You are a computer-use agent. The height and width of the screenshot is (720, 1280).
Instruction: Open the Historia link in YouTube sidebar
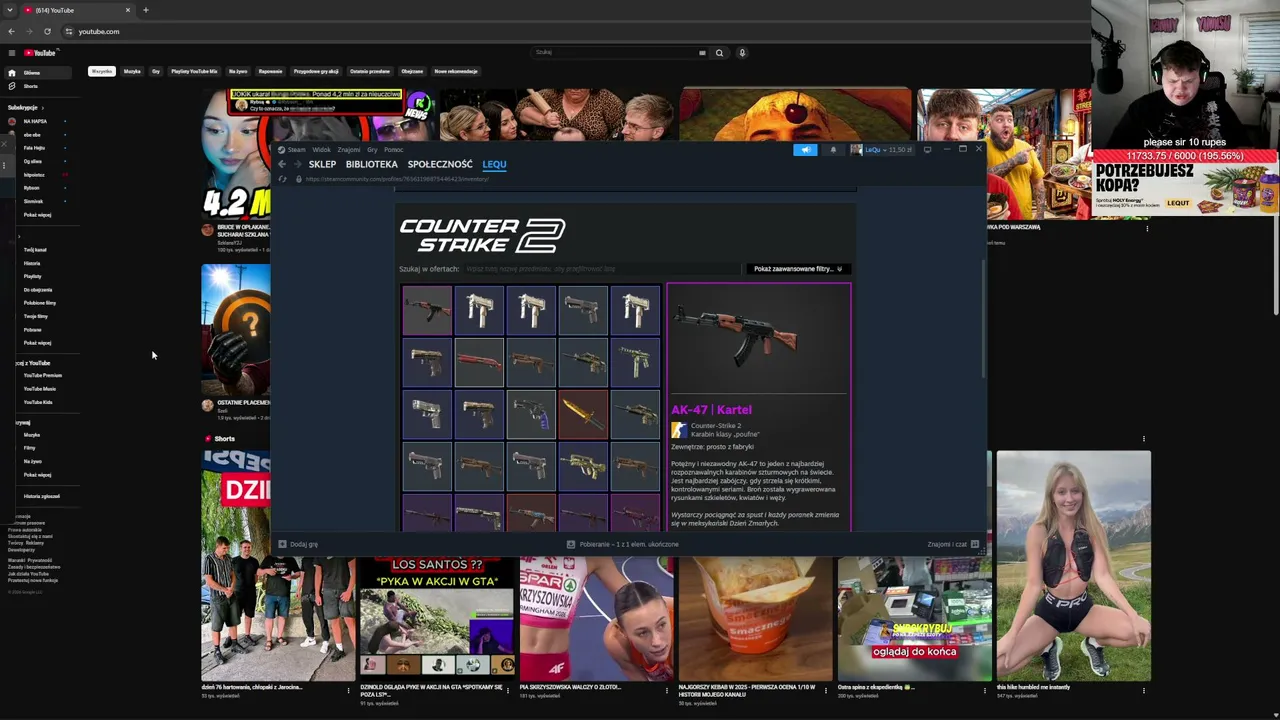(x=32, y=263)
